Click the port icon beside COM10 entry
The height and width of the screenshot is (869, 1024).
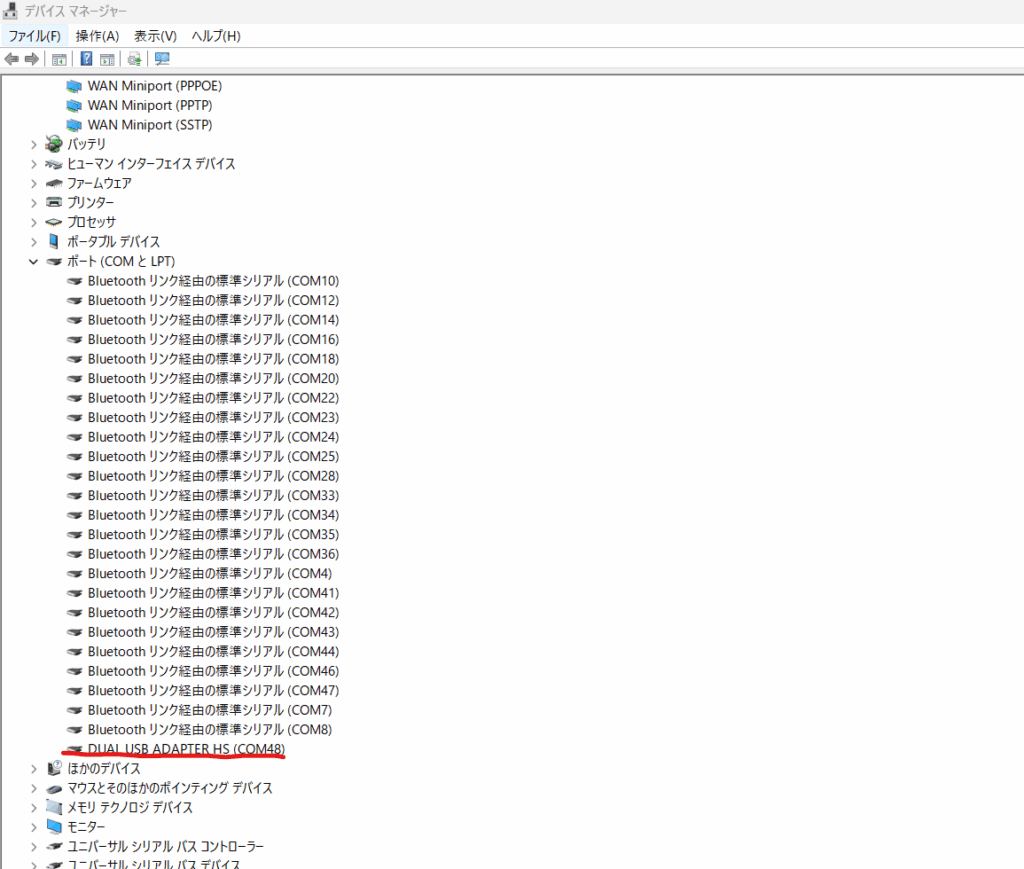[x=74, y=281]
